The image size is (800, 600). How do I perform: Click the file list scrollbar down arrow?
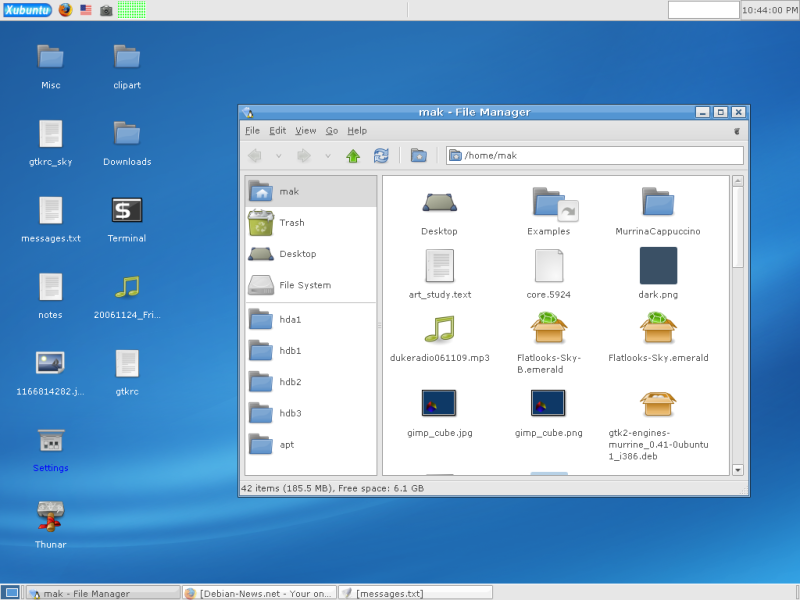tap(738, 469)
